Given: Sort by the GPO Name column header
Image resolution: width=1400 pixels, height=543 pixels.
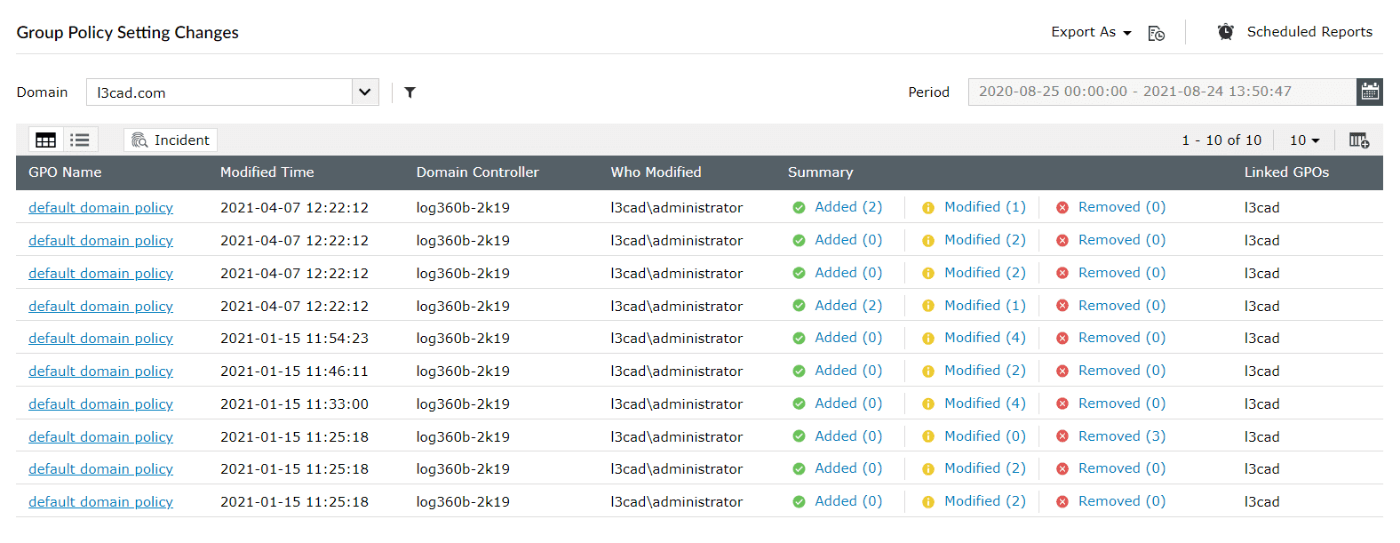Looking at the screenshot, I should [x=65, y=172].
